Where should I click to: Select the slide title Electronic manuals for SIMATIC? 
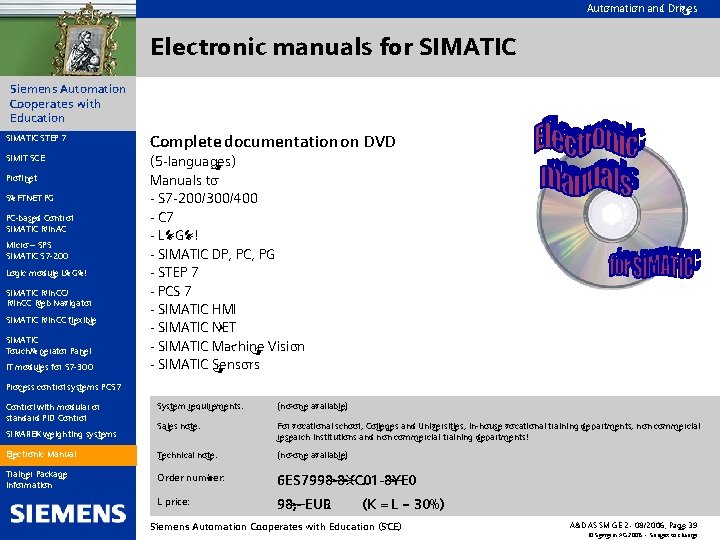[x=333, y=47]
